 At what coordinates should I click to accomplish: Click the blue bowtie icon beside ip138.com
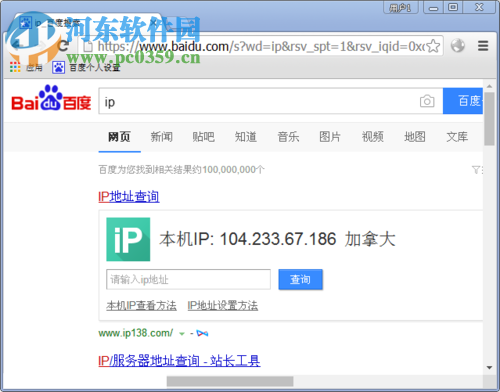[202, 333]
